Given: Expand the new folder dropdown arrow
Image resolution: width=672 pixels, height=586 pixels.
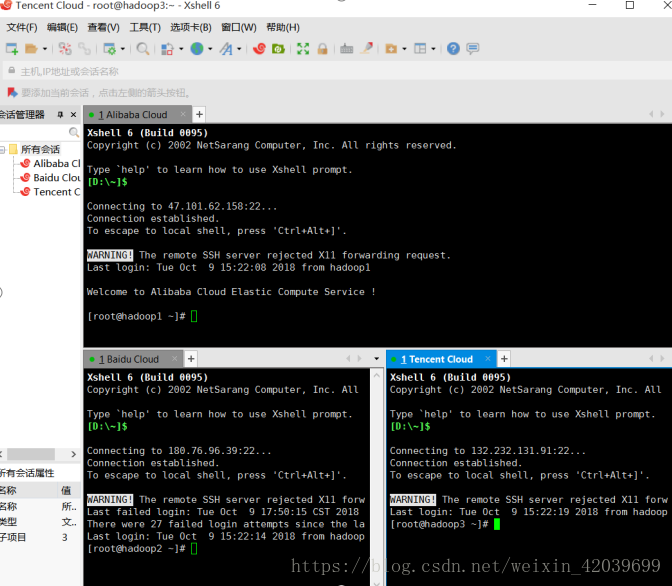Looking at the screenshot, I should click(404, 49).
